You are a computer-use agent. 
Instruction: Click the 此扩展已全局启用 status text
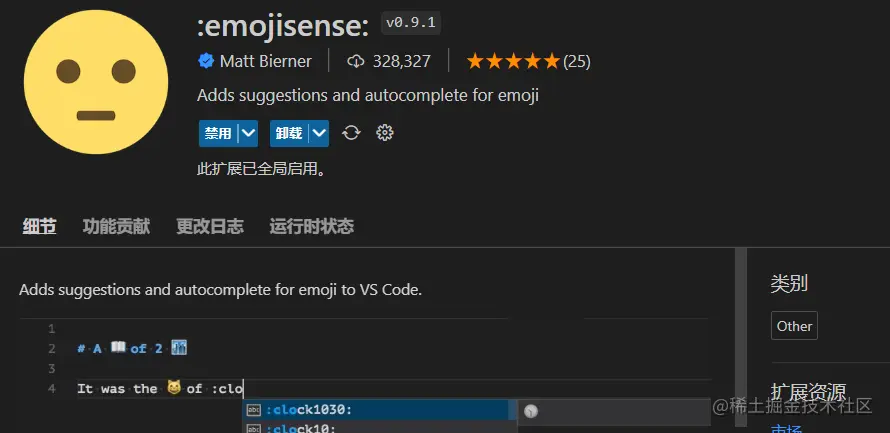[x=262, y=169]
